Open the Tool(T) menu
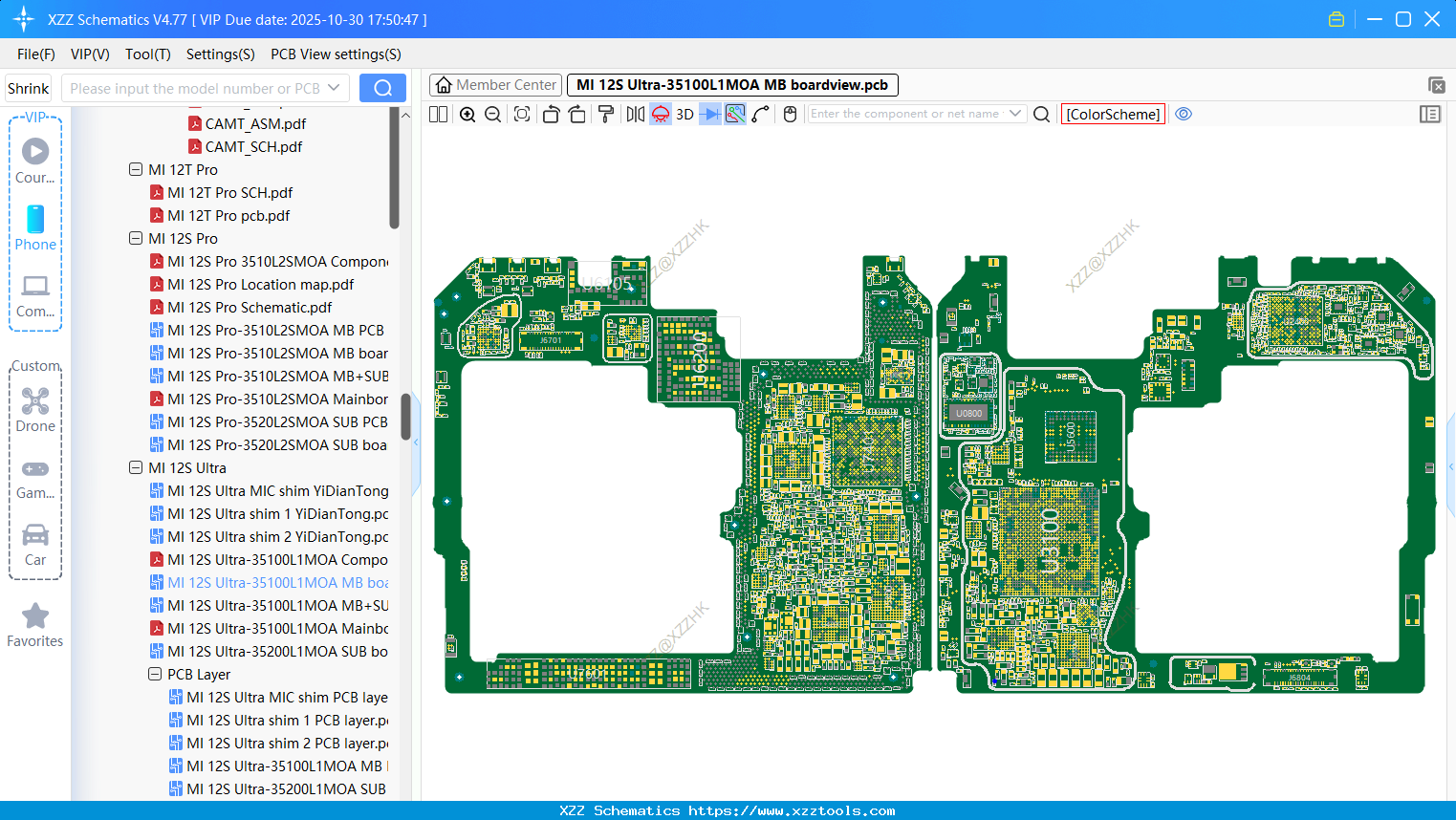1456x820 pixels. tap(147, 54)
